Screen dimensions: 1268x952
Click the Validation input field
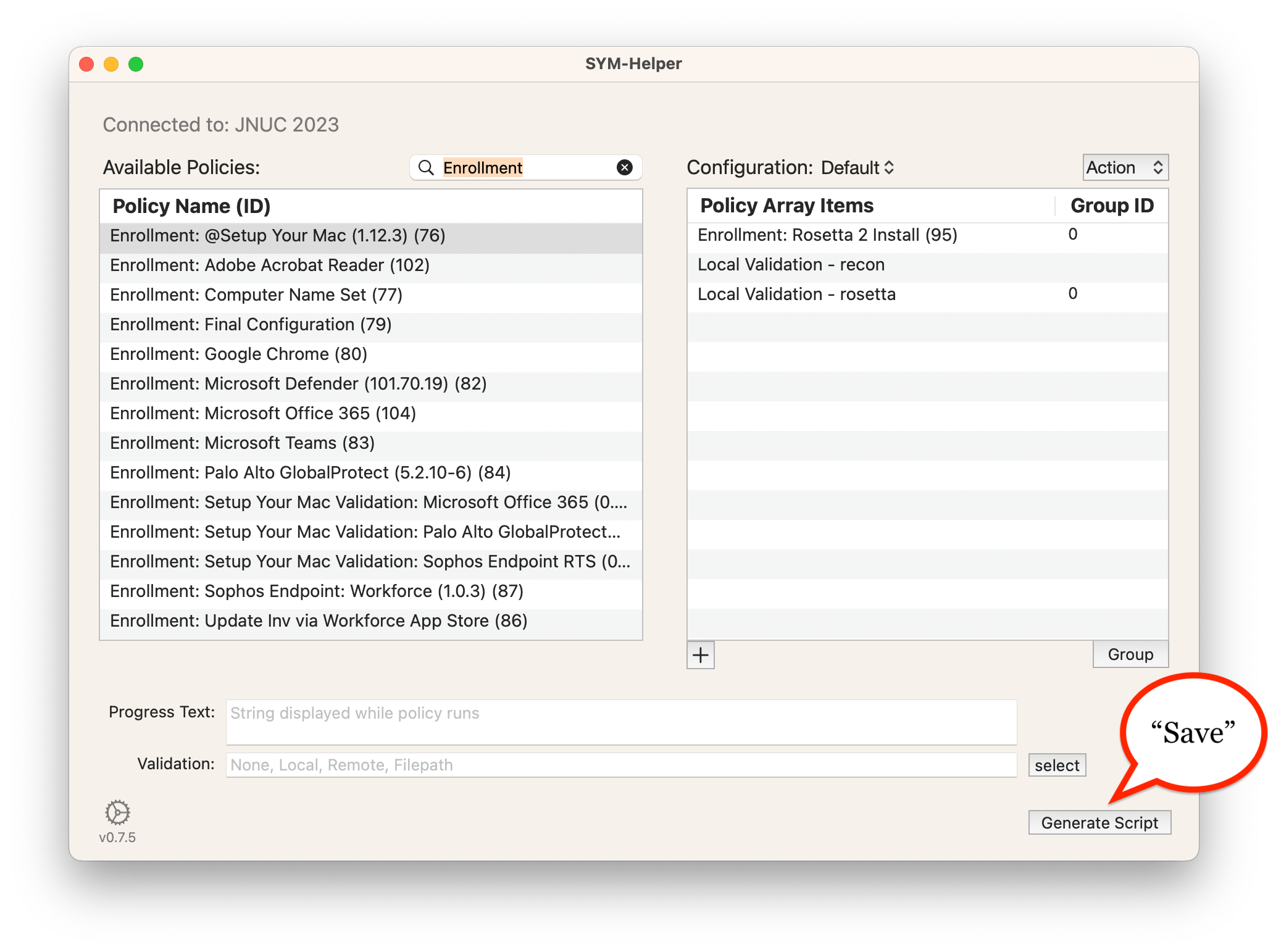620,765
